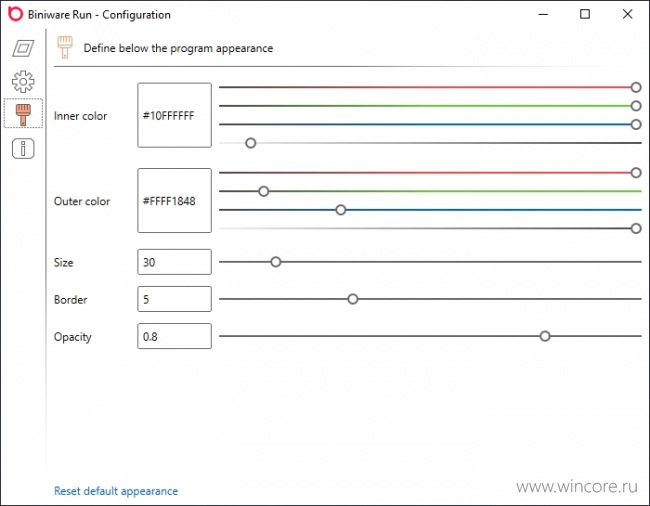
Task: Click the Inner color green slider handle
Action: click(636, 106)
